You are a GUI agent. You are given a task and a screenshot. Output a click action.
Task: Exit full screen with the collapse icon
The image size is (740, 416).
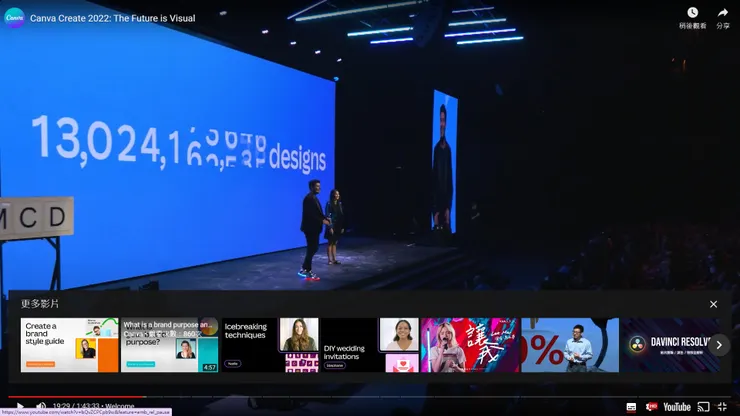(x=722, y=407)
